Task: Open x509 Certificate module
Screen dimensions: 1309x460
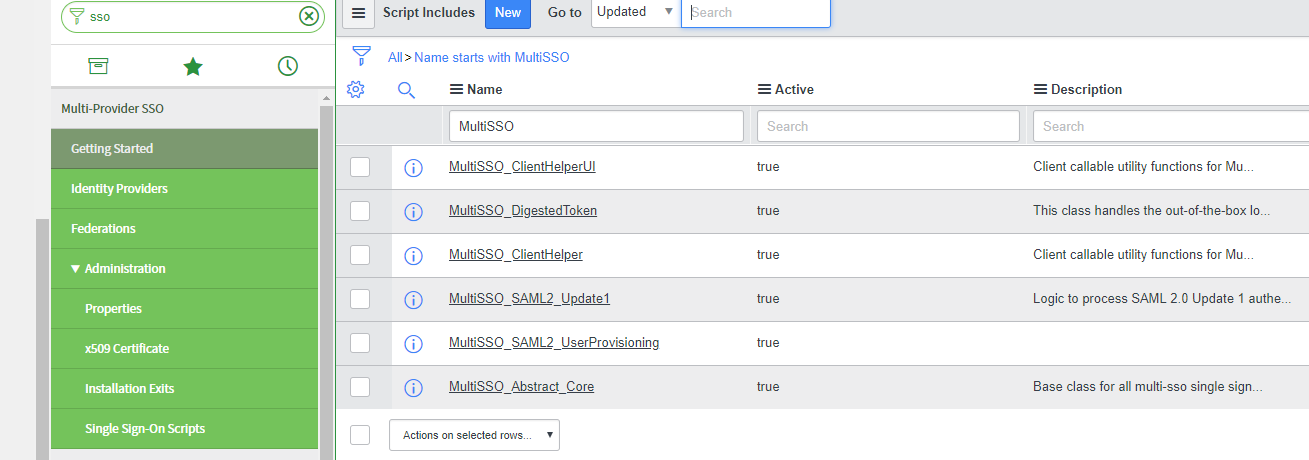Action: 184,349
